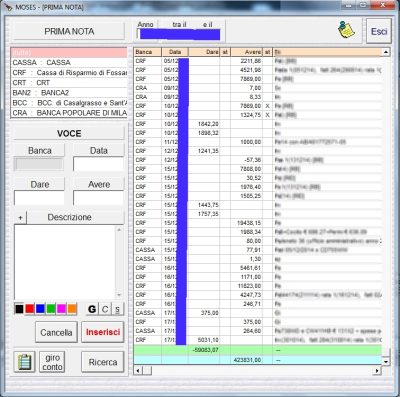Click the Esci button
400x397 pixels.
tap(379, 31)
